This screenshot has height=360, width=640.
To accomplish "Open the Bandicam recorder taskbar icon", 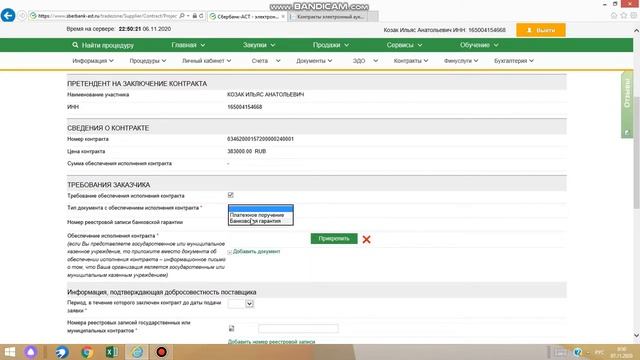I will [162, 352].
